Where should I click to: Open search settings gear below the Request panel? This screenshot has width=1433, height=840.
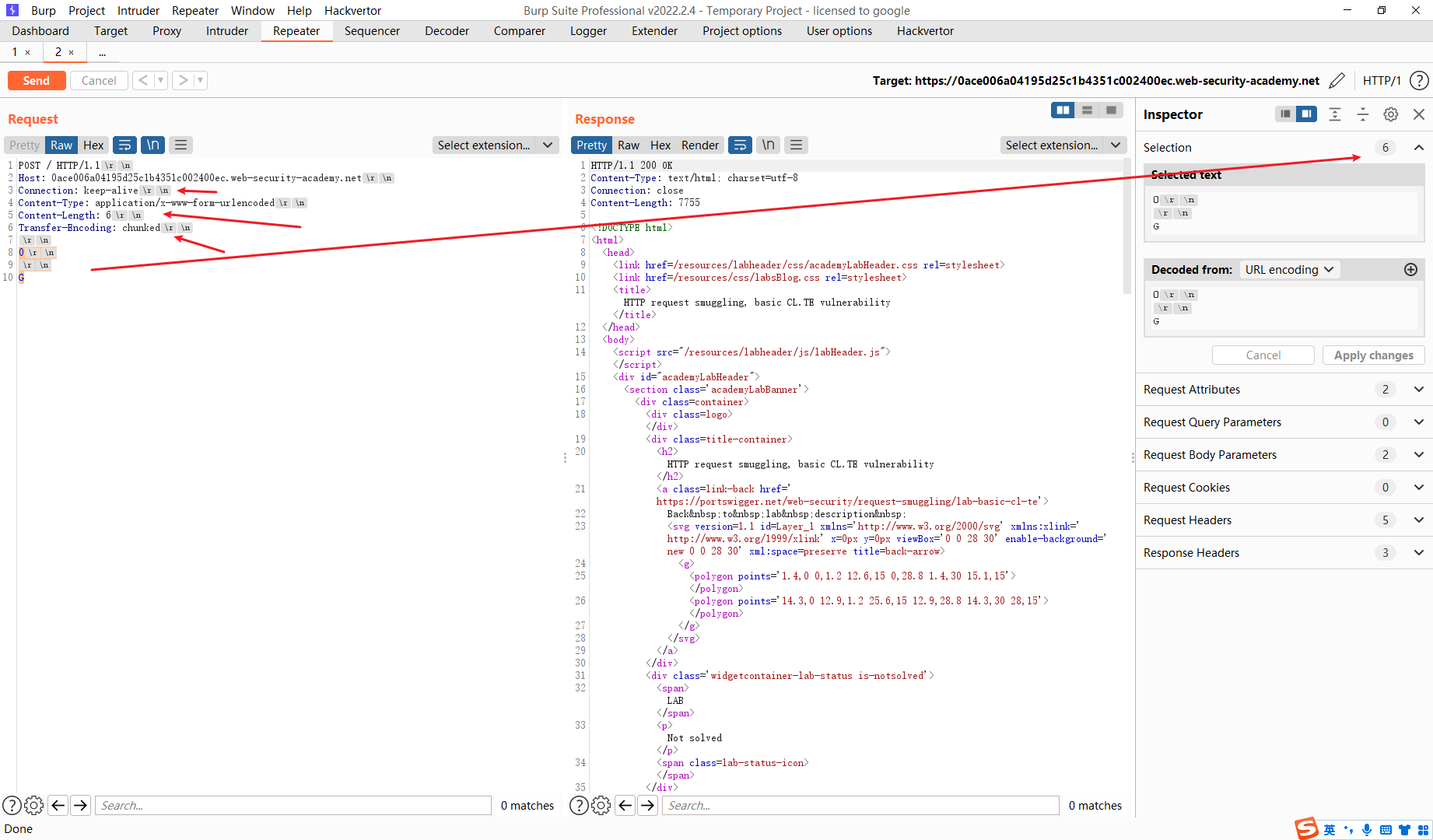coord(33,805)
